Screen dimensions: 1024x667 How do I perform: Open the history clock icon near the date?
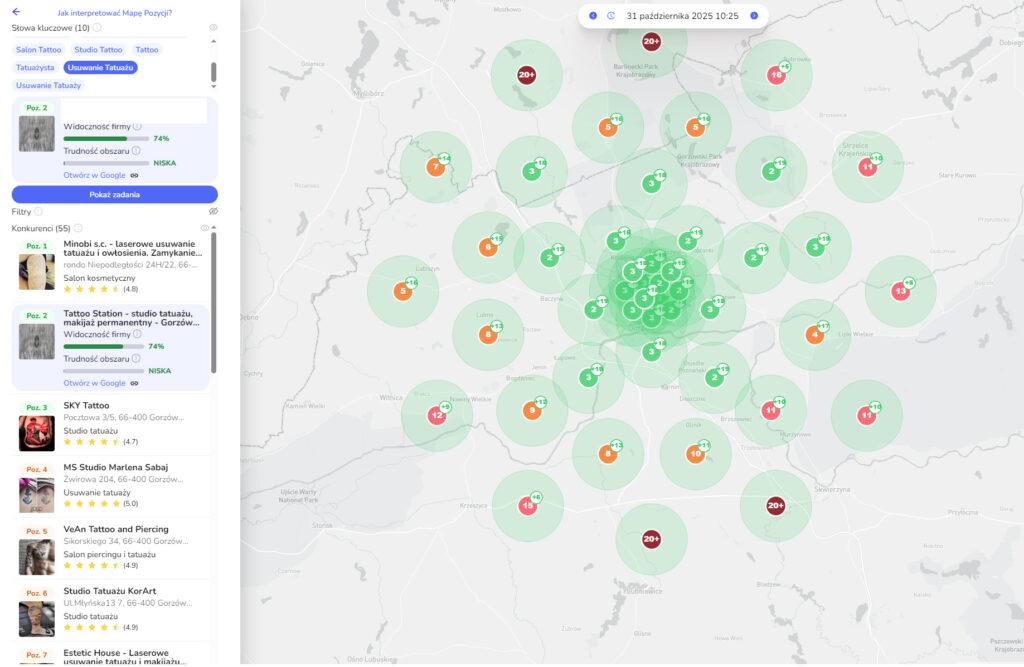click(x=611, y=15)
